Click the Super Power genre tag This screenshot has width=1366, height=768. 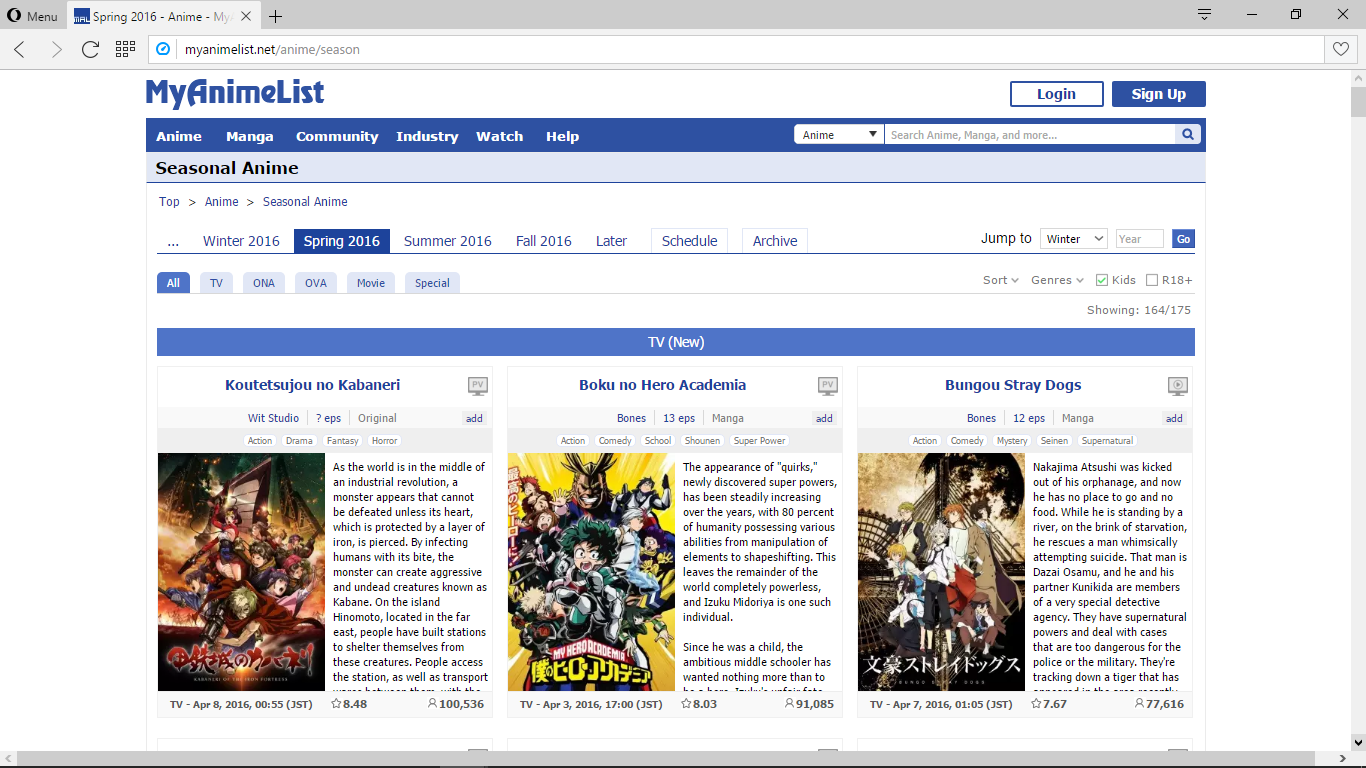coord(759,441)
